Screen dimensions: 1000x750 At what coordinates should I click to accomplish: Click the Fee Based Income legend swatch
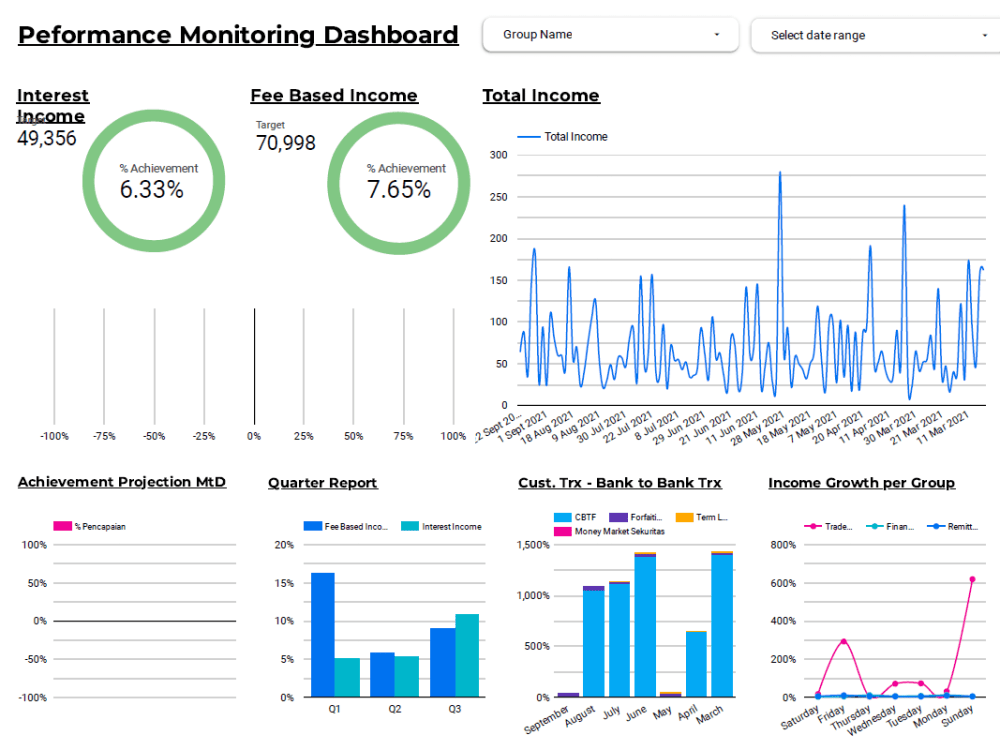[x=314, y=526]
